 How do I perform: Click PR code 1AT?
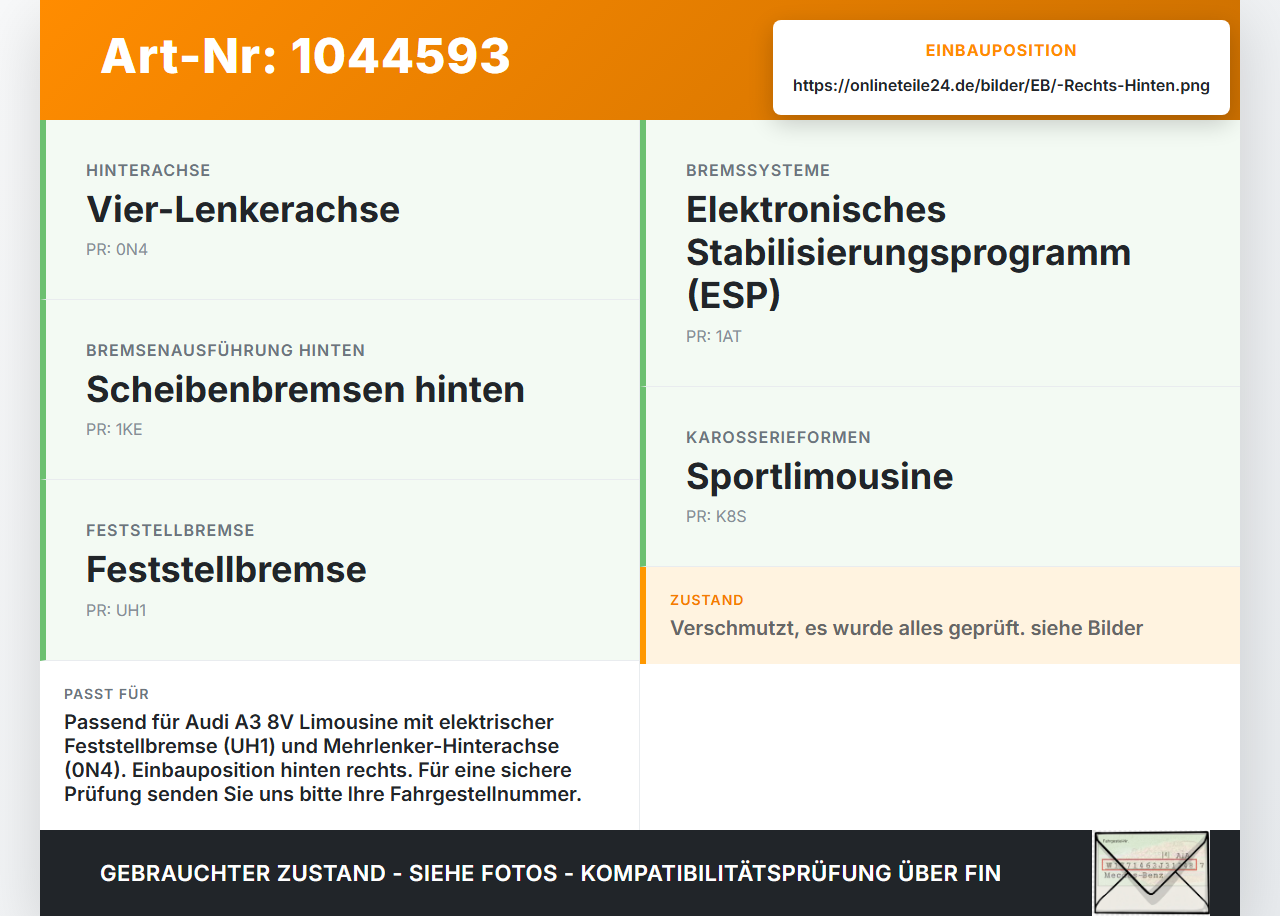[714, 337]
